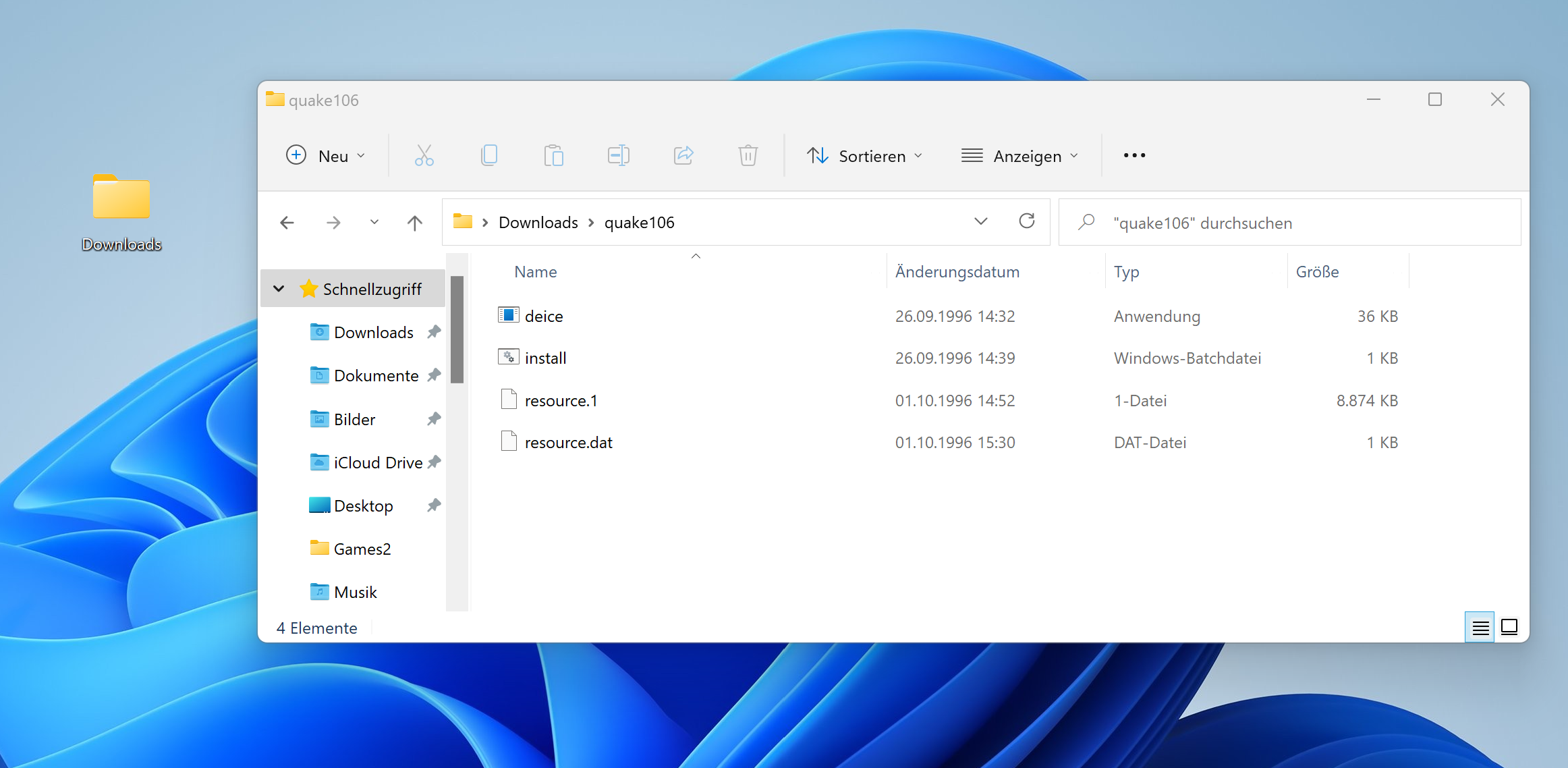Click the pin icon beside iCloud Drive

coord(434,462)
